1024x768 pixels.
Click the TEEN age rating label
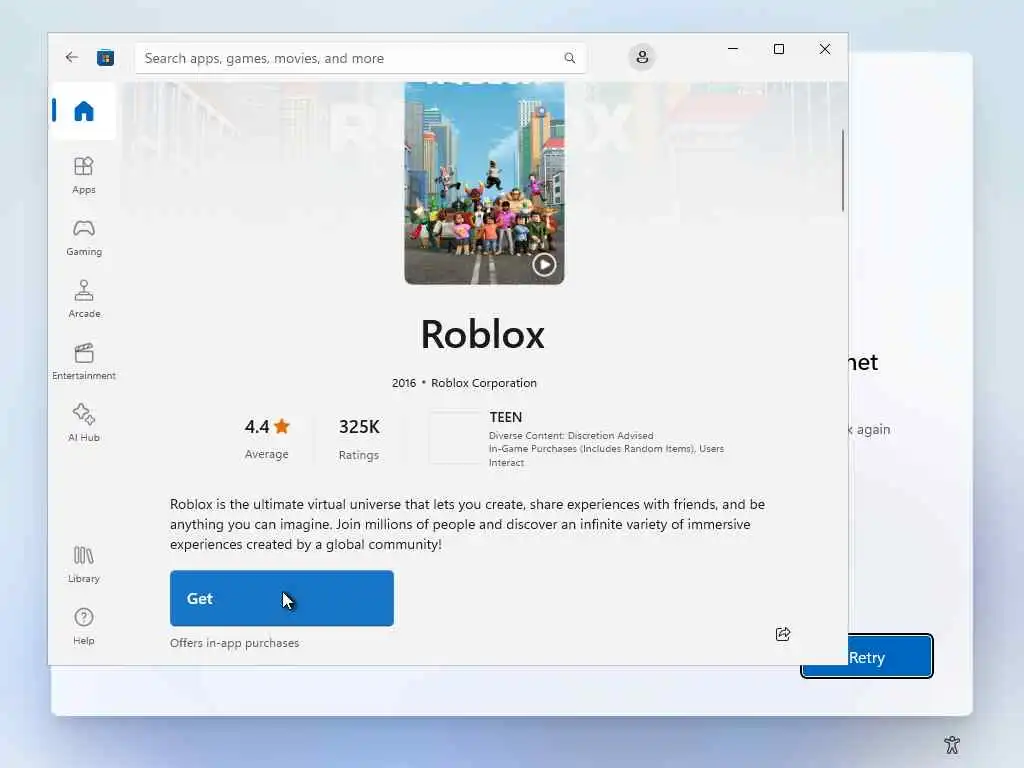[505, 417]
